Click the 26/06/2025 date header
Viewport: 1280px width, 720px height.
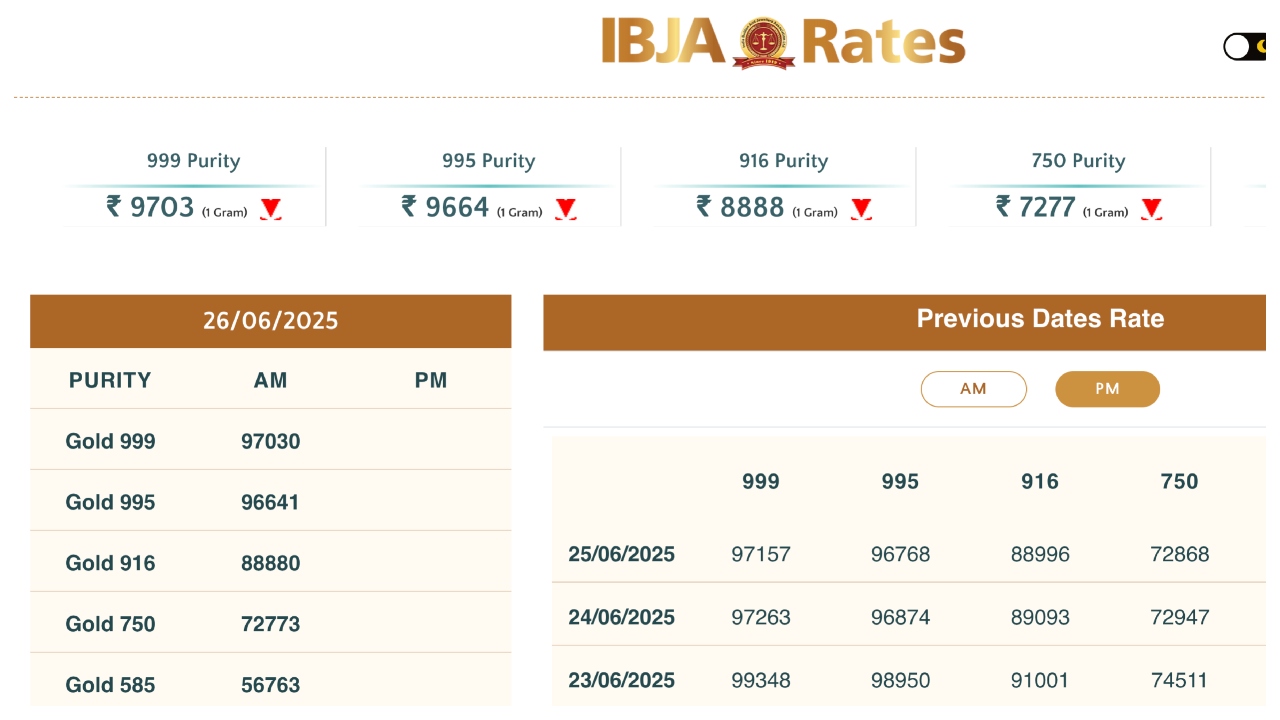(x=270, y=321)
